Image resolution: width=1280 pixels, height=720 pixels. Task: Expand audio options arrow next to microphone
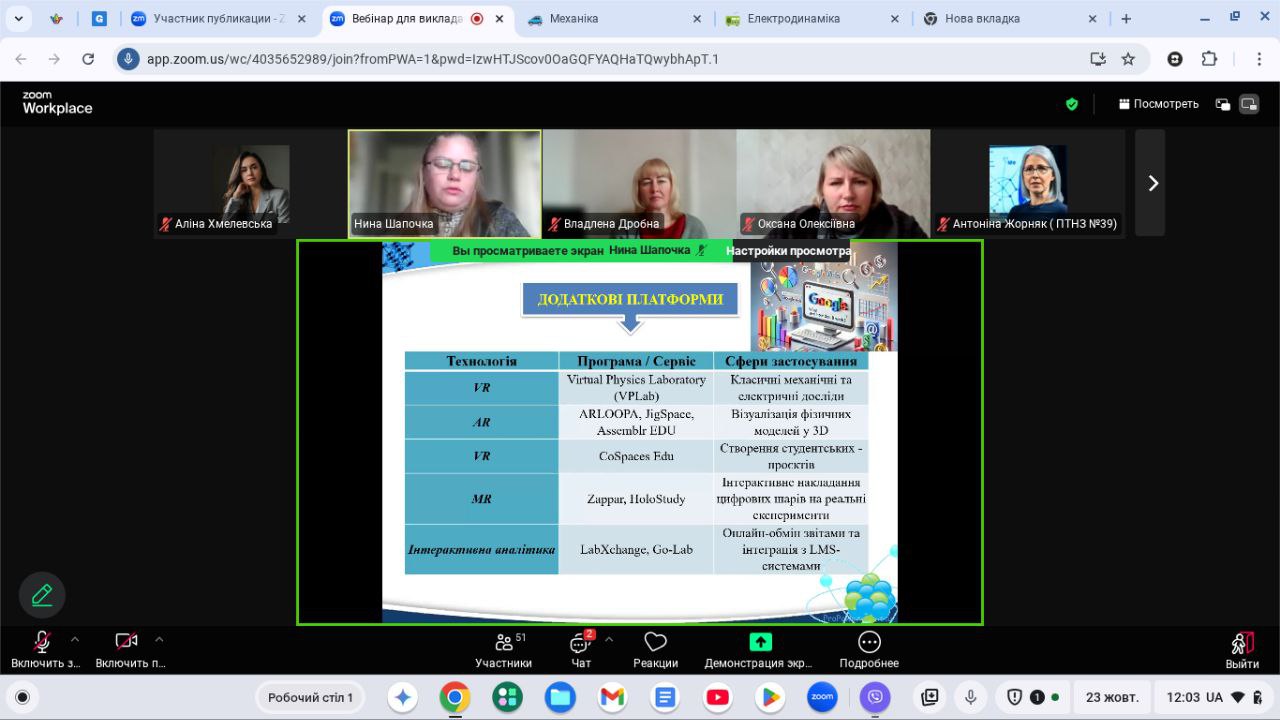[74, 640]
